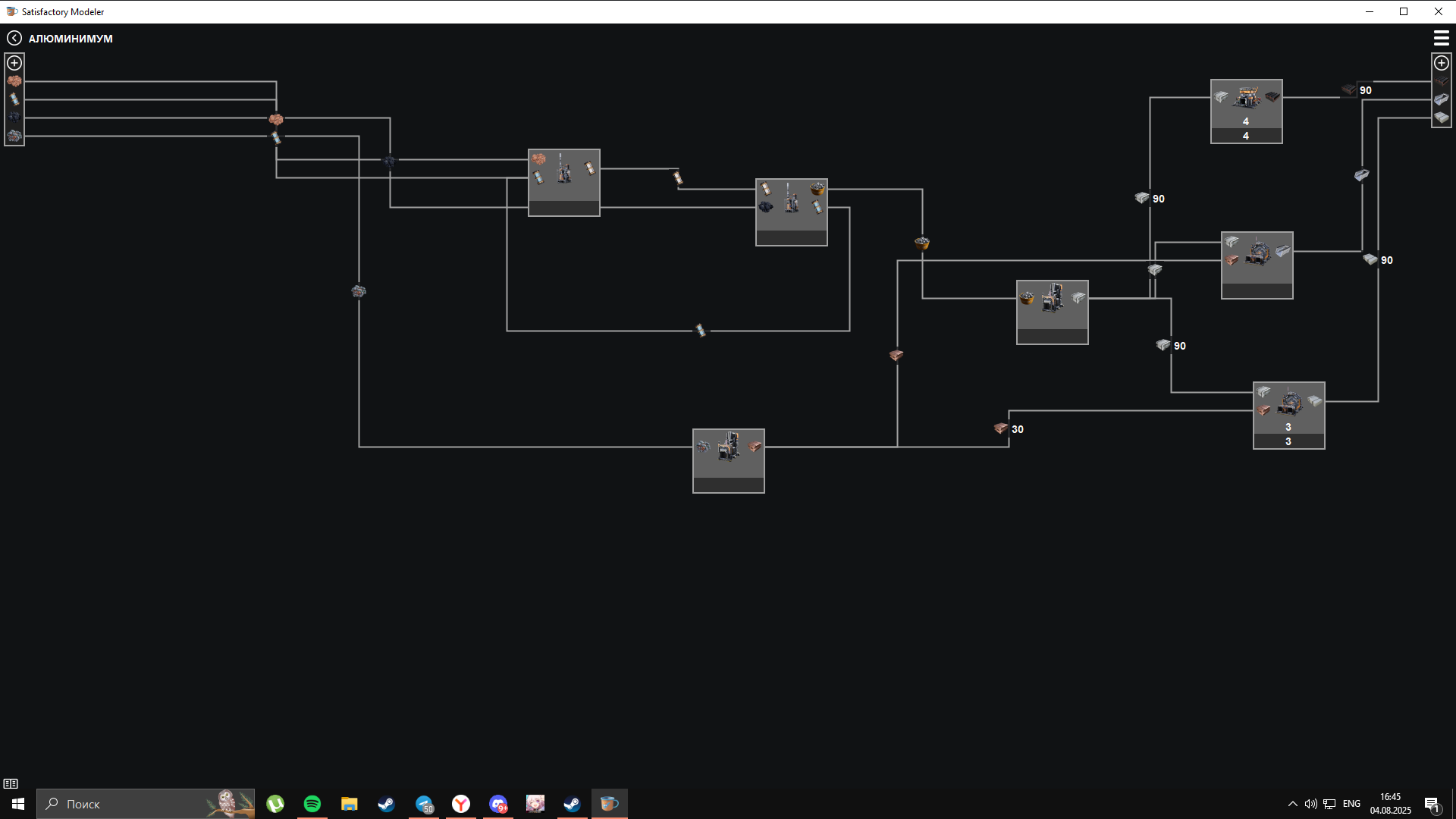The width and height of the screenshot is (1456, 819).
Task: Select the aluminum scrap node
Action: [x=922, y=243]
